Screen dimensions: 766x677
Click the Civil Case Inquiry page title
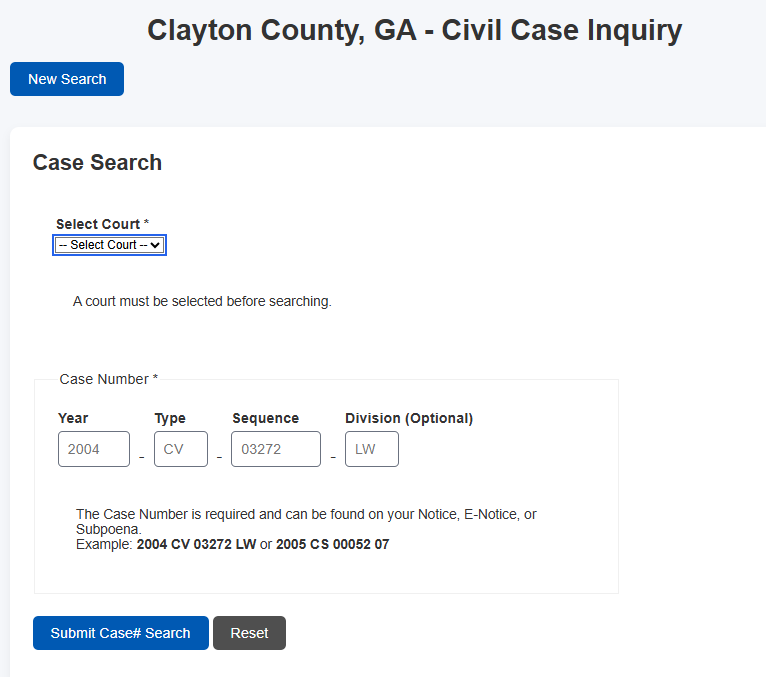click(x=414, y=30)
